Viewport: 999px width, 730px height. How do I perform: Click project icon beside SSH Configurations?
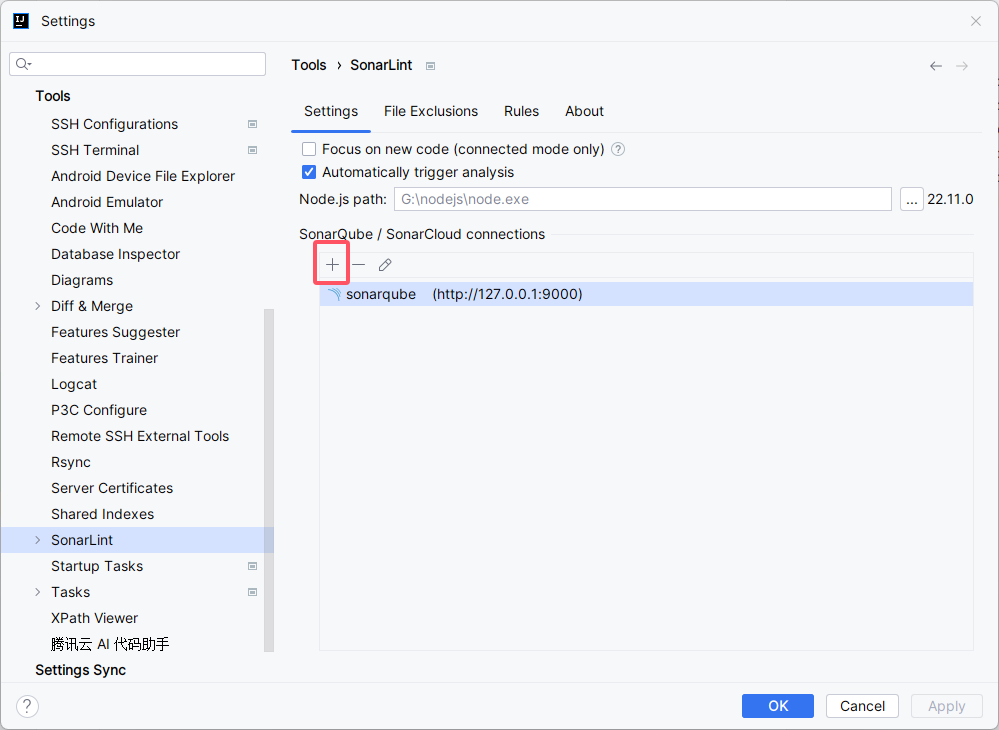pyautogui.click(x=252, y=124)
